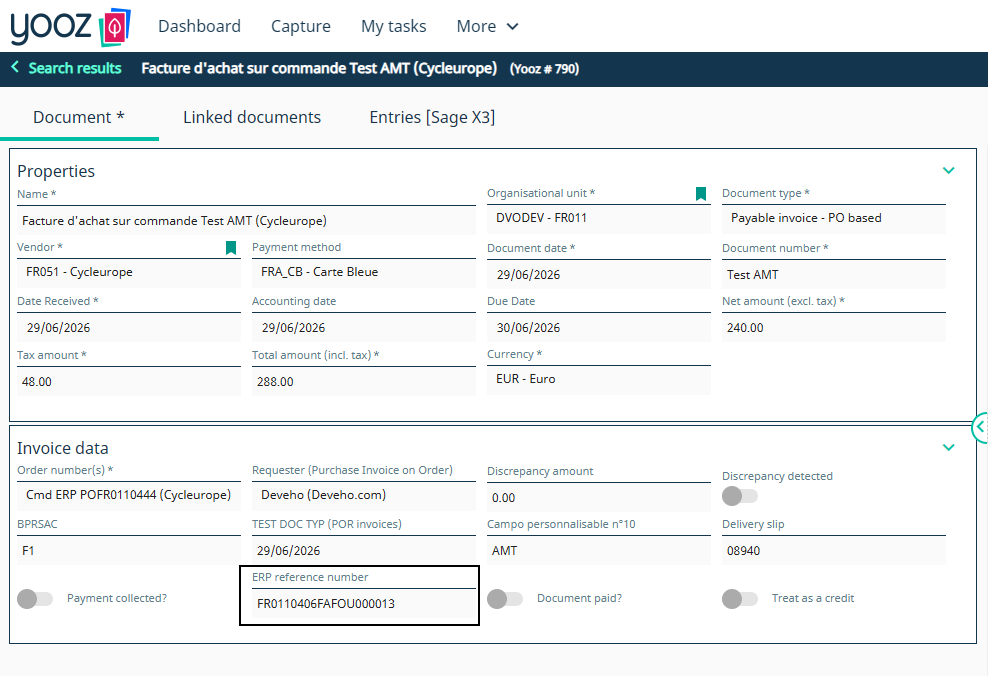Collapse the Invoice data section chevron

coord(948,448)
